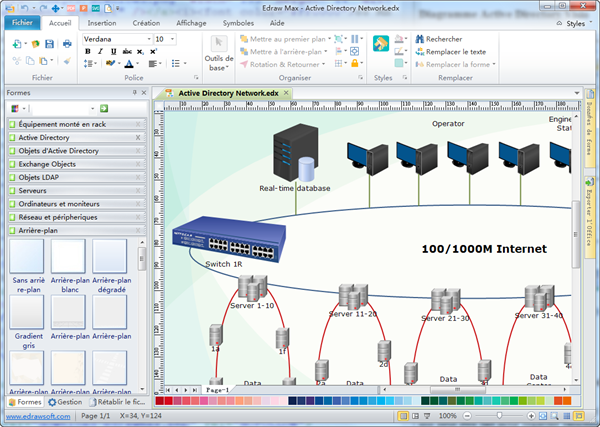Click the Italic formatting icon
This screenshot has width=600, height=427.
tap(100, 52)
